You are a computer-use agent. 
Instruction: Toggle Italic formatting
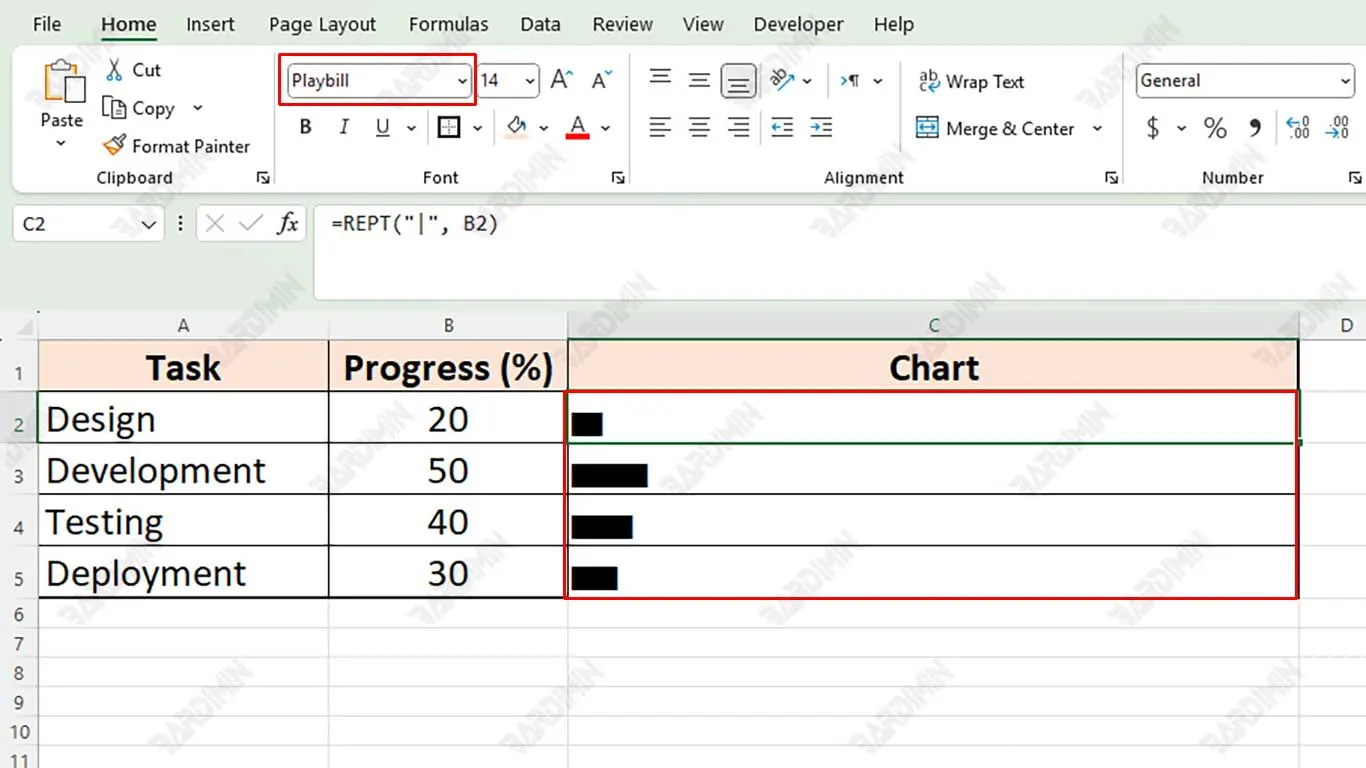click(344, 128)
